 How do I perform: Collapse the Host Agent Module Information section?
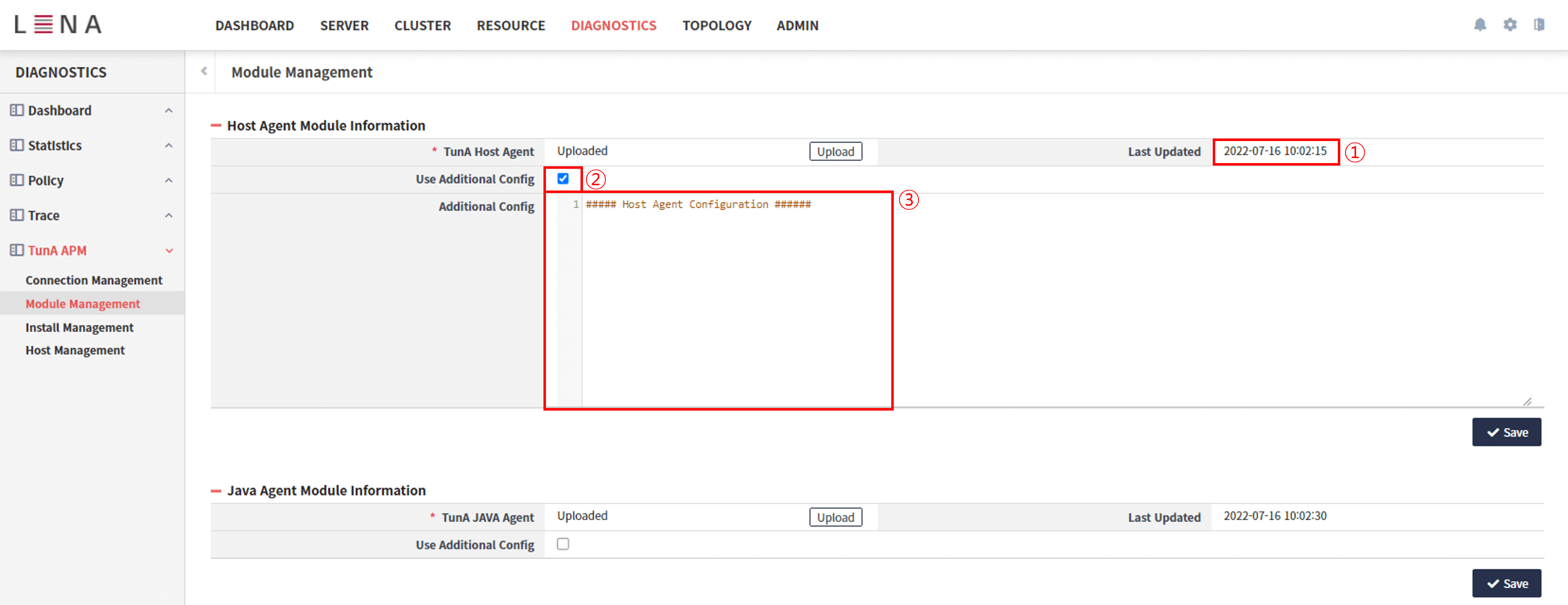(217, 125)
